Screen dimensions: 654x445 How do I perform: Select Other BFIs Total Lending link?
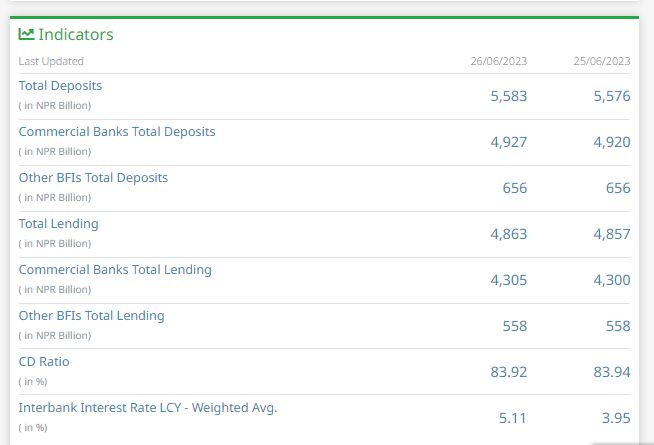tap(91, 316)
